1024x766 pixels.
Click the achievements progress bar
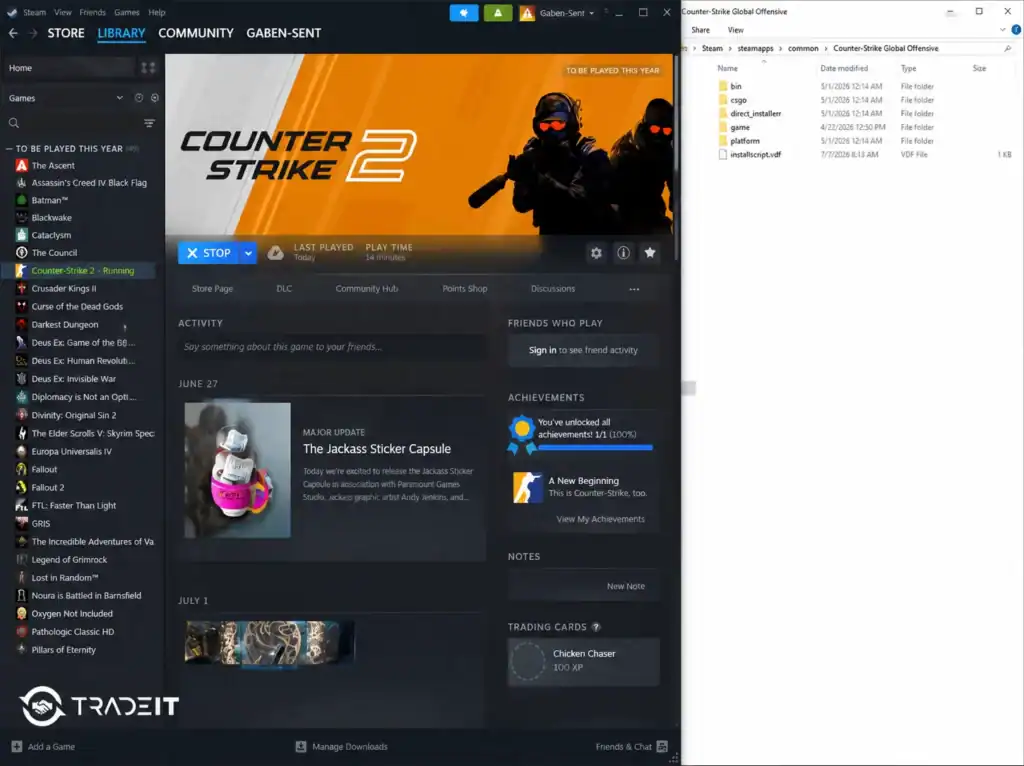pyautogui.click(x=595, y=447)
